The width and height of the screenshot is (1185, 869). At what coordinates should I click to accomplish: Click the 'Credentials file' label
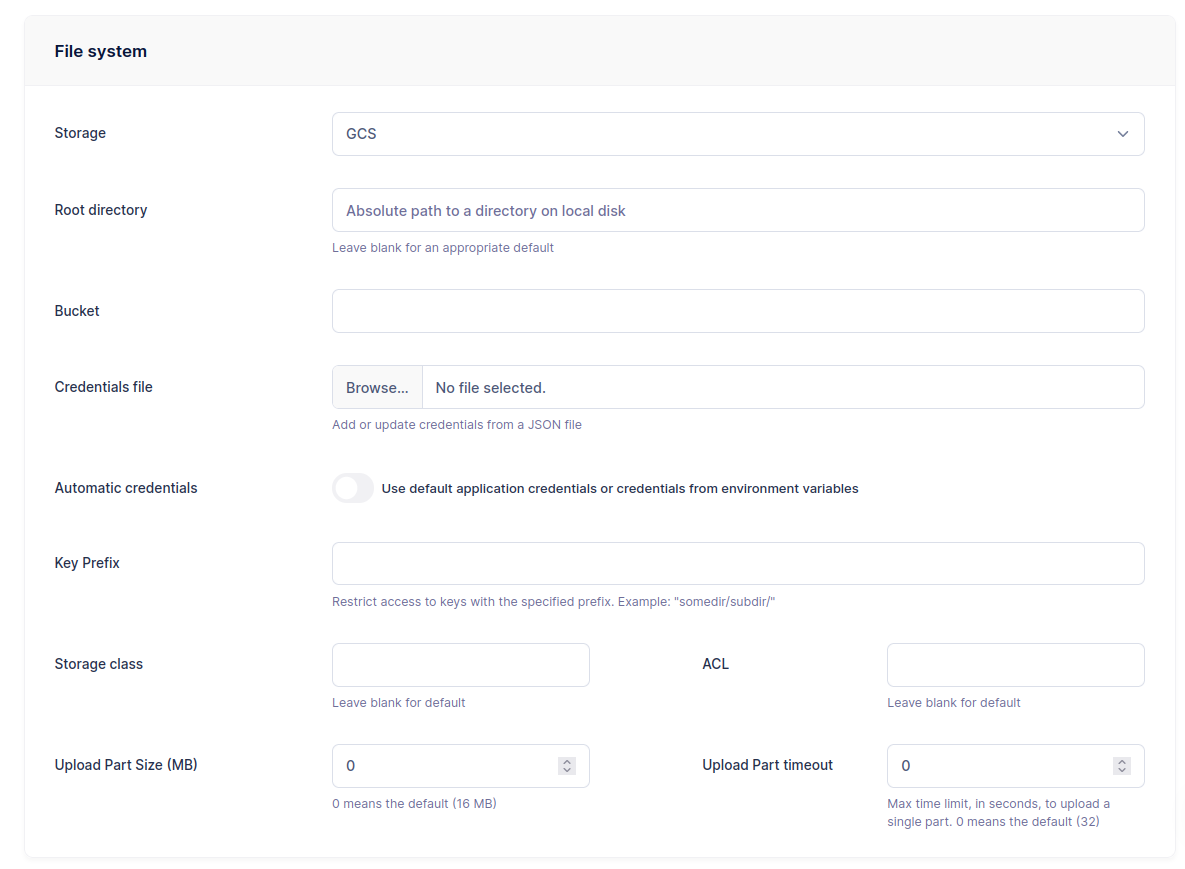coord(103,387)
